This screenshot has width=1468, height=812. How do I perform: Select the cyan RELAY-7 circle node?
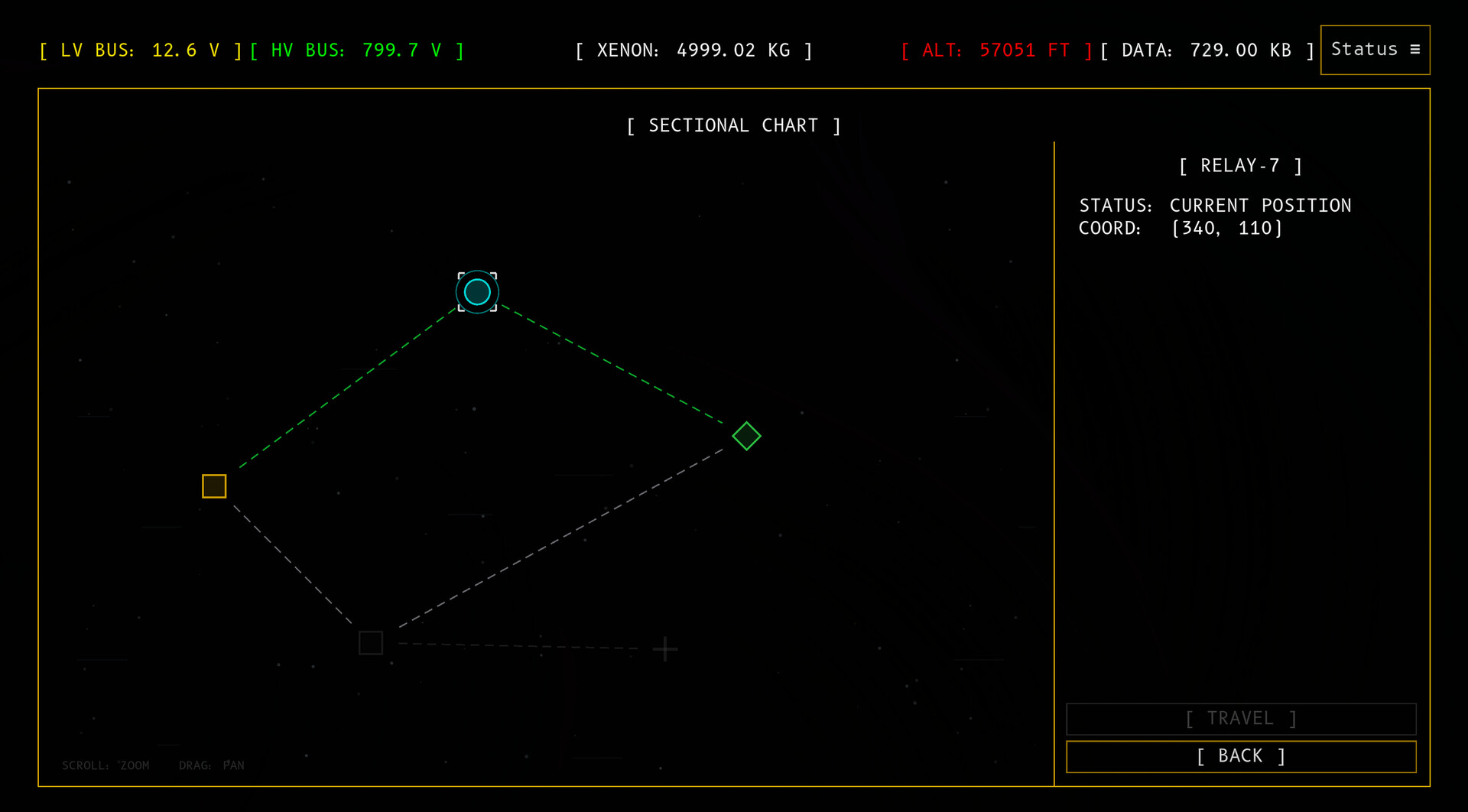(477, 292)
